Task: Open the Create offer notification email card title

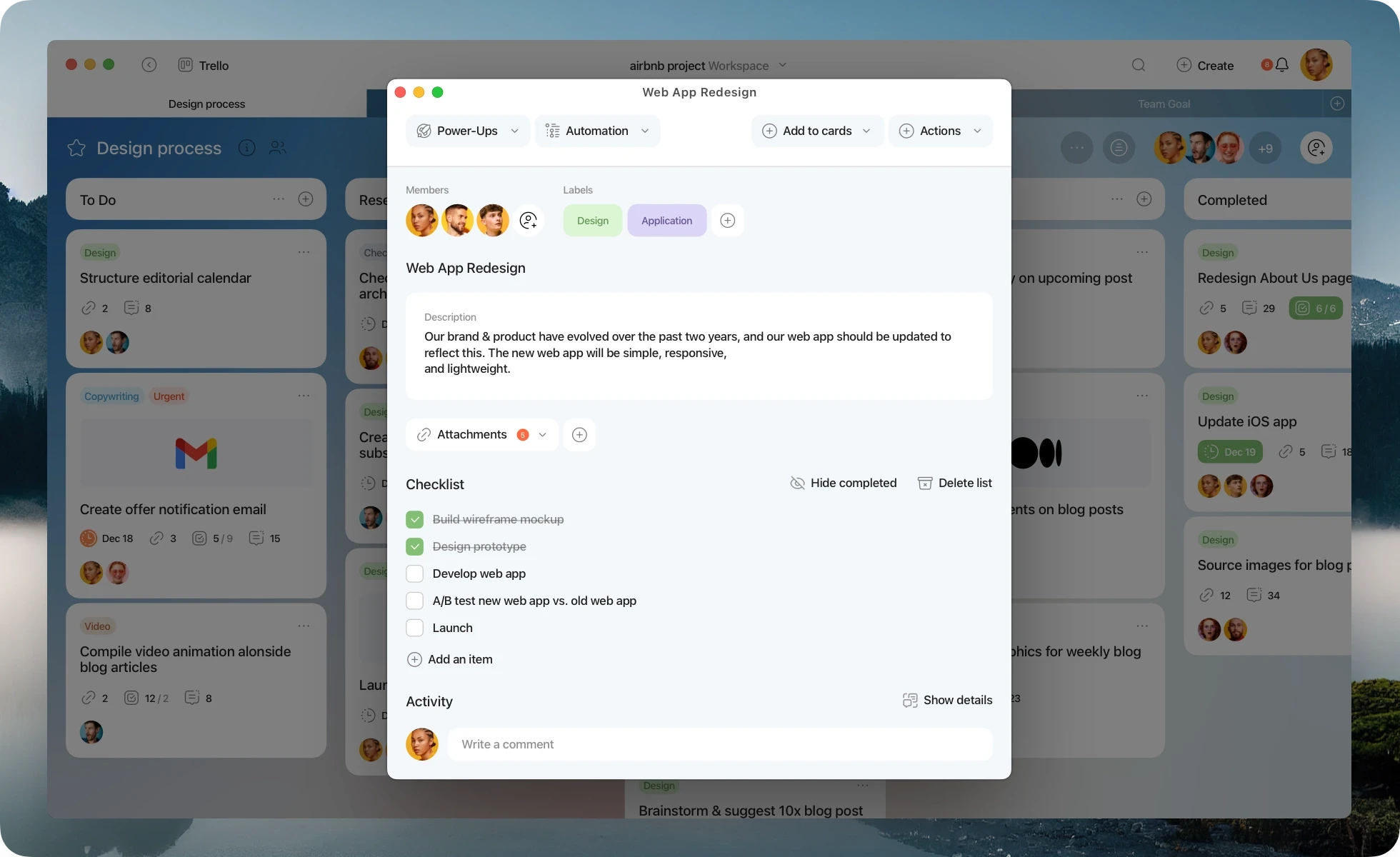Action: (x=173, y=509)
